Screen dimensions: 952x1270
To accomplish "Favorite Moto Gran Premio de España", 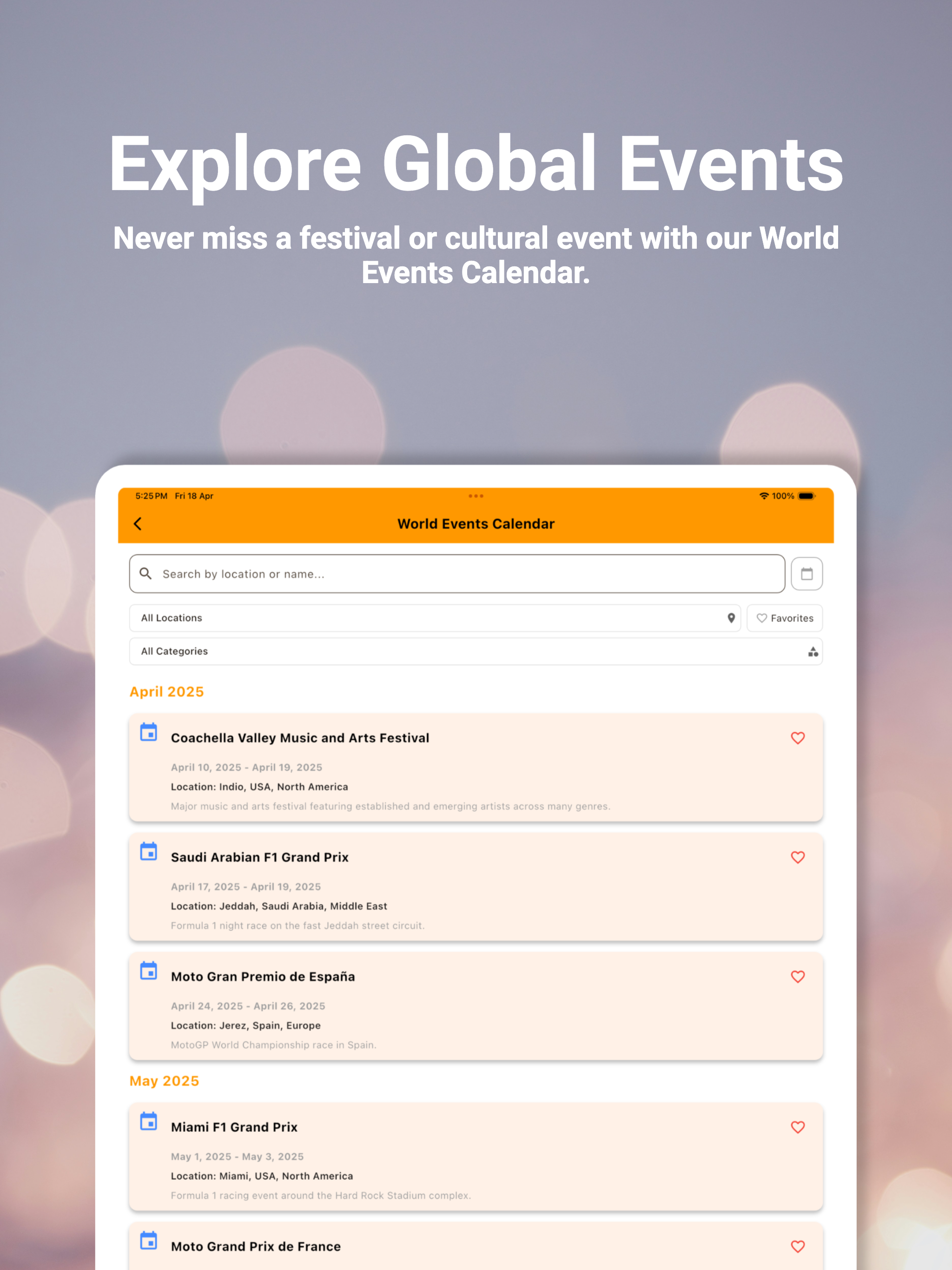I will coord(798,977).
